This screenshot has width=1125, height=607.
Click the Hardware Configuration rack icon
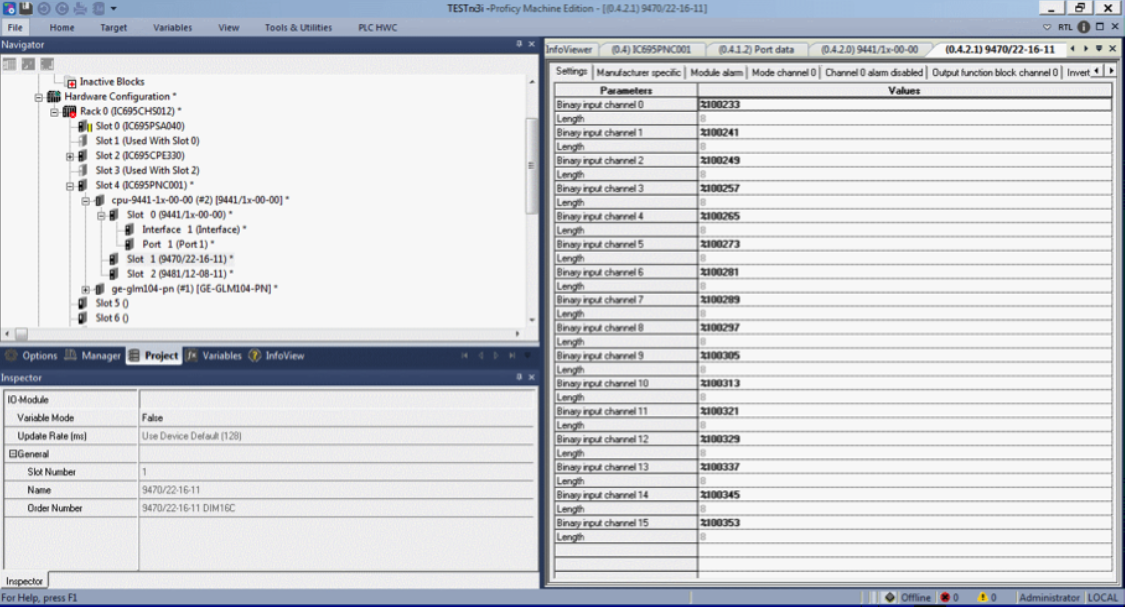pos(54,97)
